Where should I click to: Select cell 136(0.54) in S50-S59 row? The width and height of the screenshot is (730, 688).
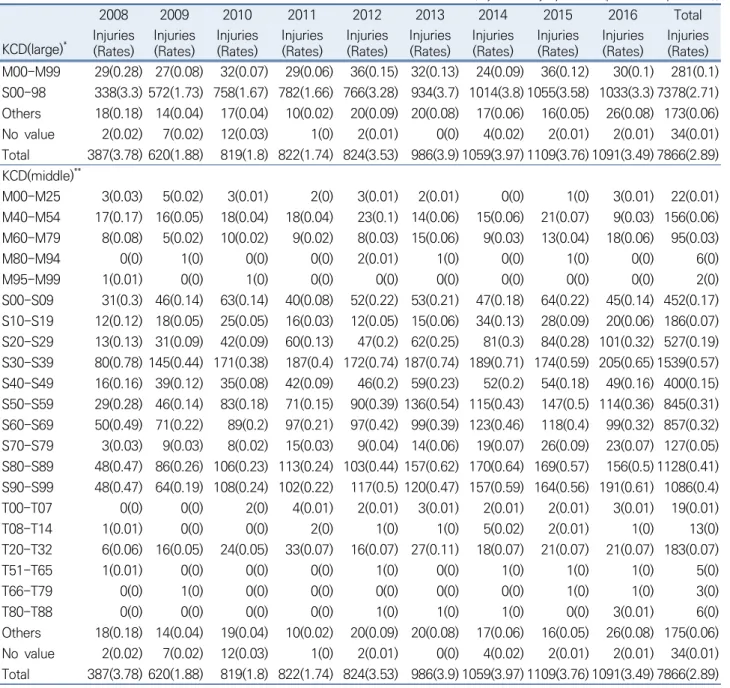[431, 404]
